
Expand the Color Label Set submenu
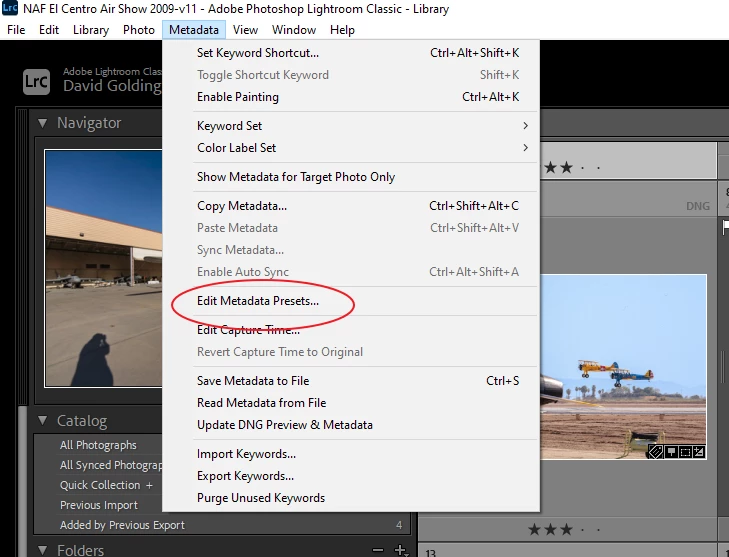tap(351, 148)
